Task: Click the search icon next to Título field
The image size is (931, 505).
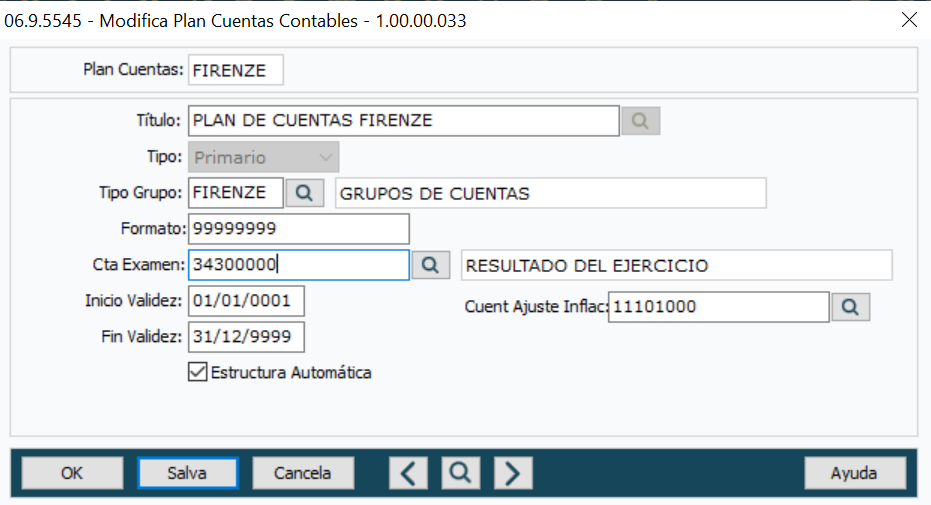Action: [640, 121]
